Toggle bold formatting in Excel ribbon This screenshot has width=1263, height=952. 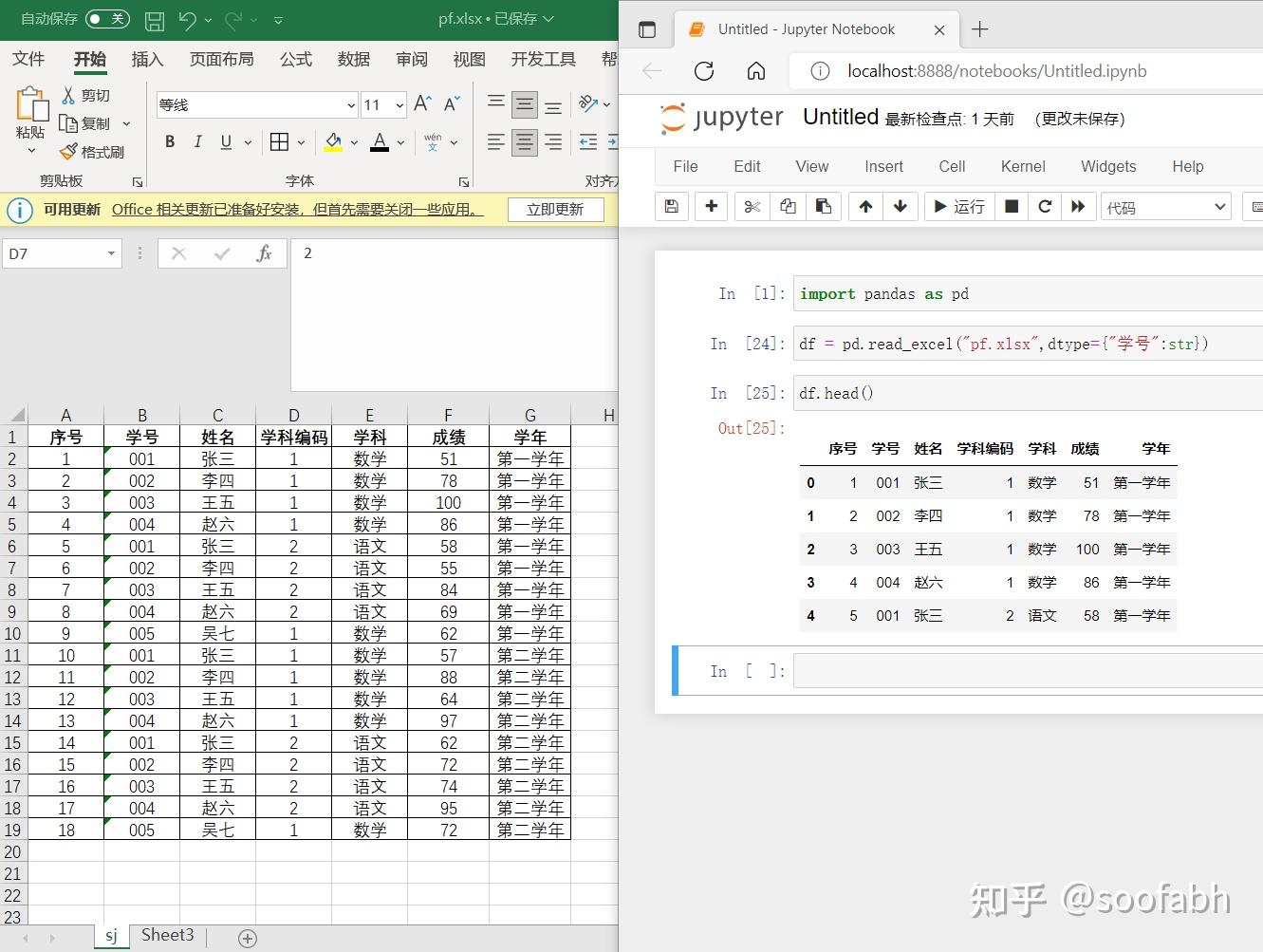click(x=170, y=141)
